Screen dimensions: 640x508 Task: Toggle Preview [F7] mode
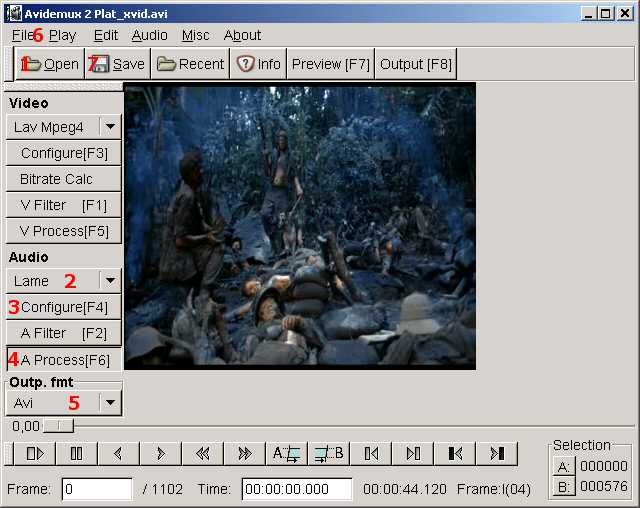coord(331,64)
